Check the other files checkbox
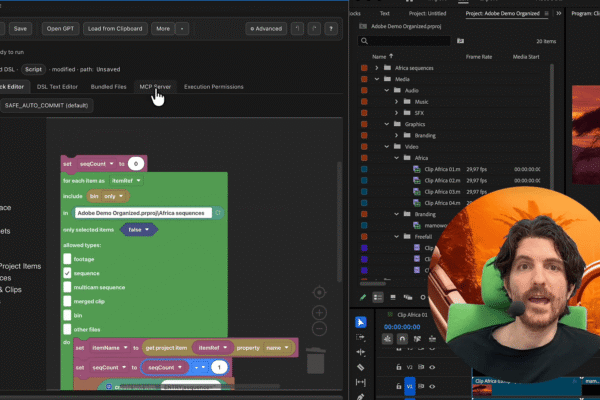 pyautogui.click(x=67, y=329)
